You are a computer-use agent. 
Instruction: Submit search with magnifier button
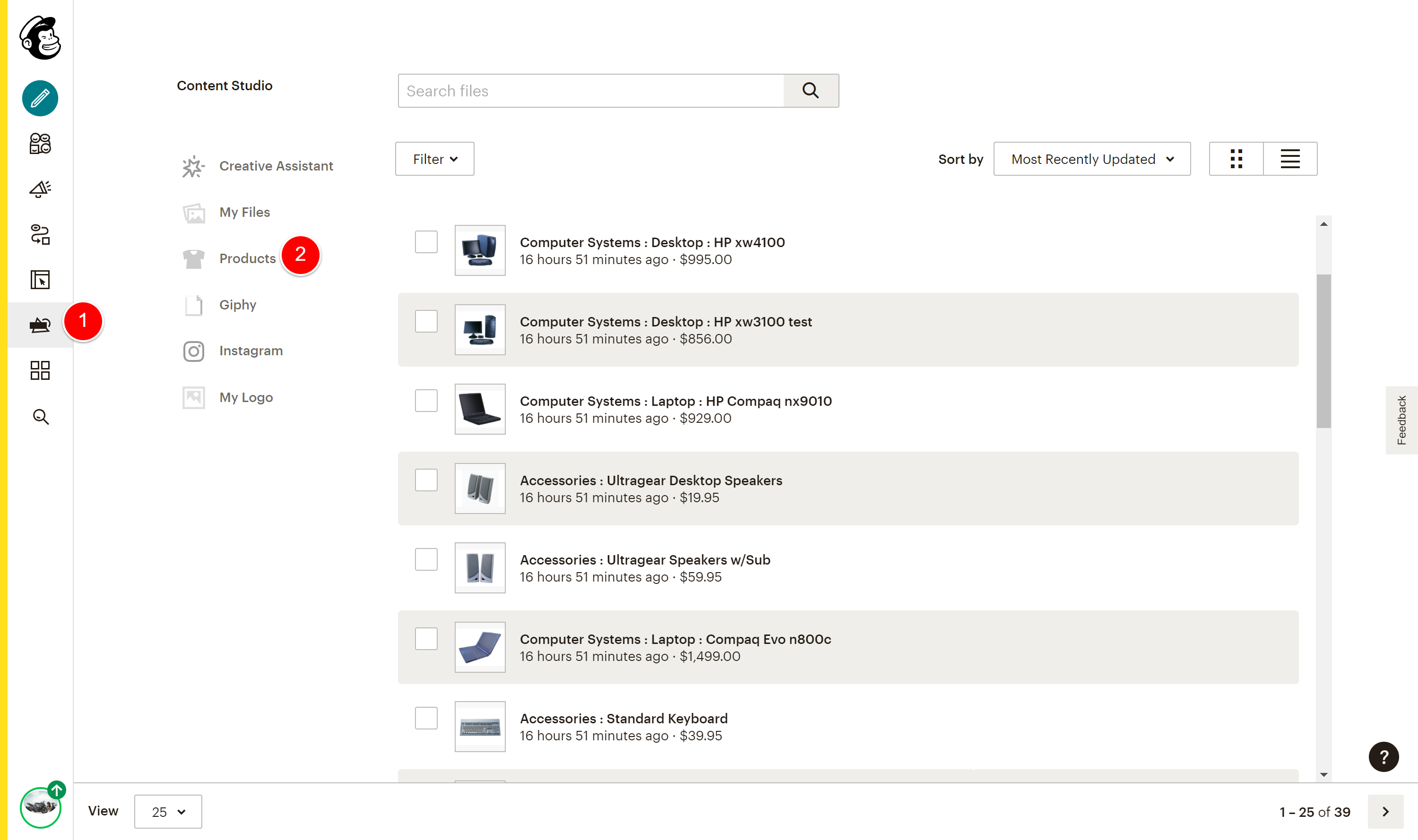(811, 91)
